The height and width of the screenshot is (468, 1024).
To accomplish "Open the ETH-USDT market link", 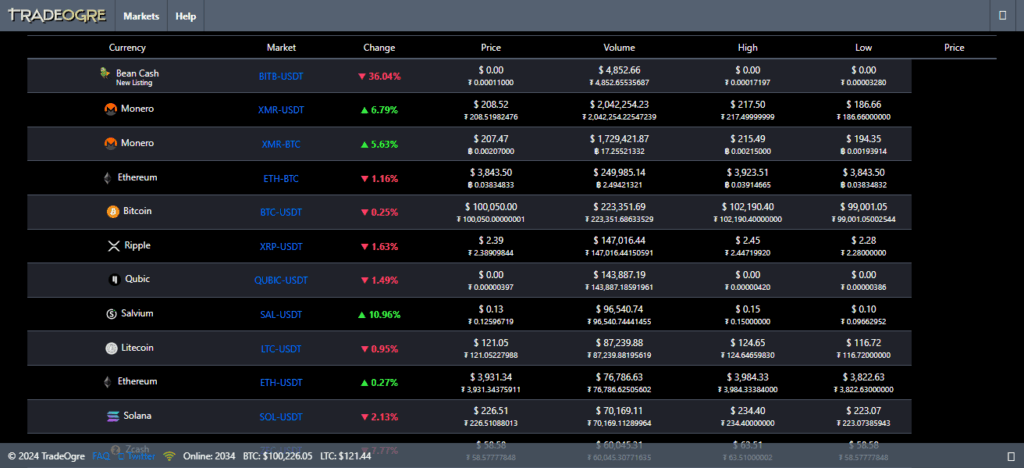I will [x=281, y=382].
